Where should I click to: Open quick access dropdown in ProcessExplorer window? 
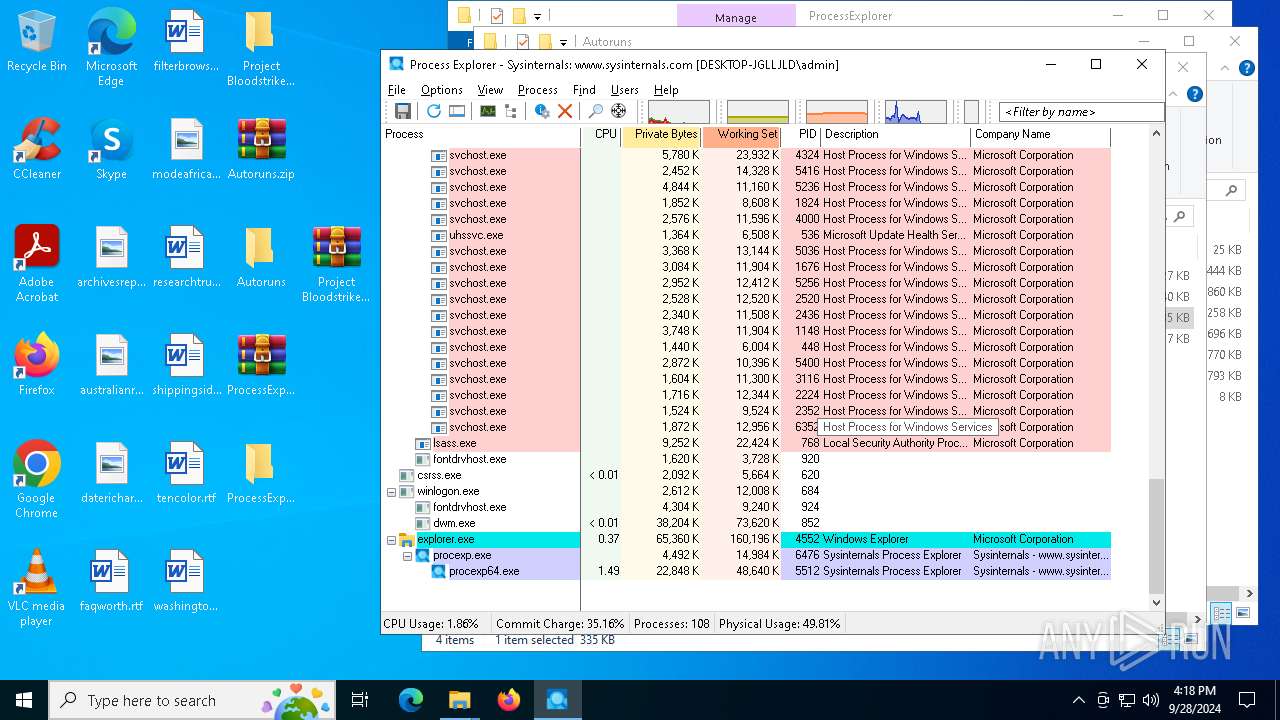point(538,16)
